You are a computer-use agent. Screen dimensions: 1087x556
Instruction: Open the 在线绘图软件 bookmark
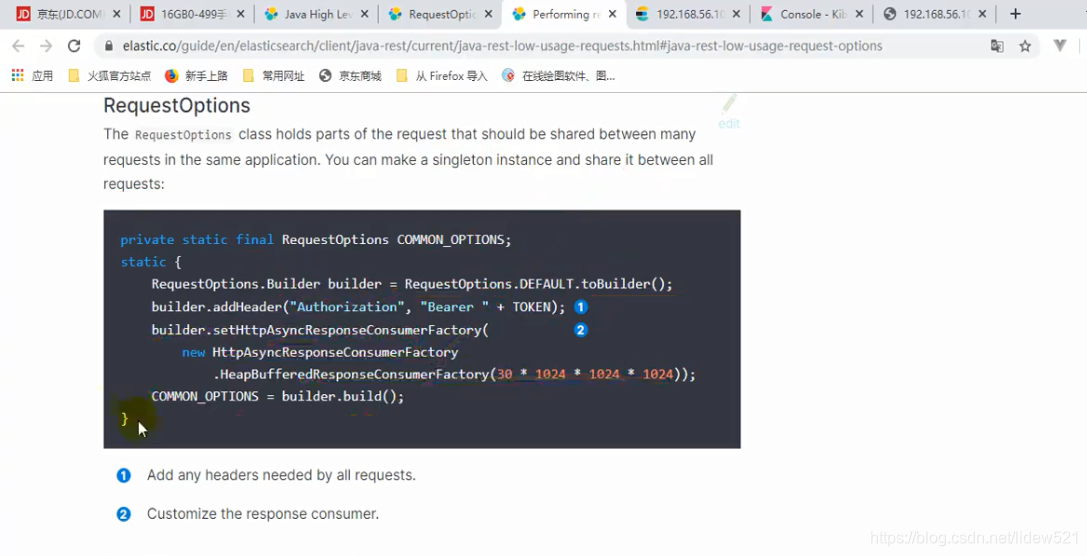559,76
